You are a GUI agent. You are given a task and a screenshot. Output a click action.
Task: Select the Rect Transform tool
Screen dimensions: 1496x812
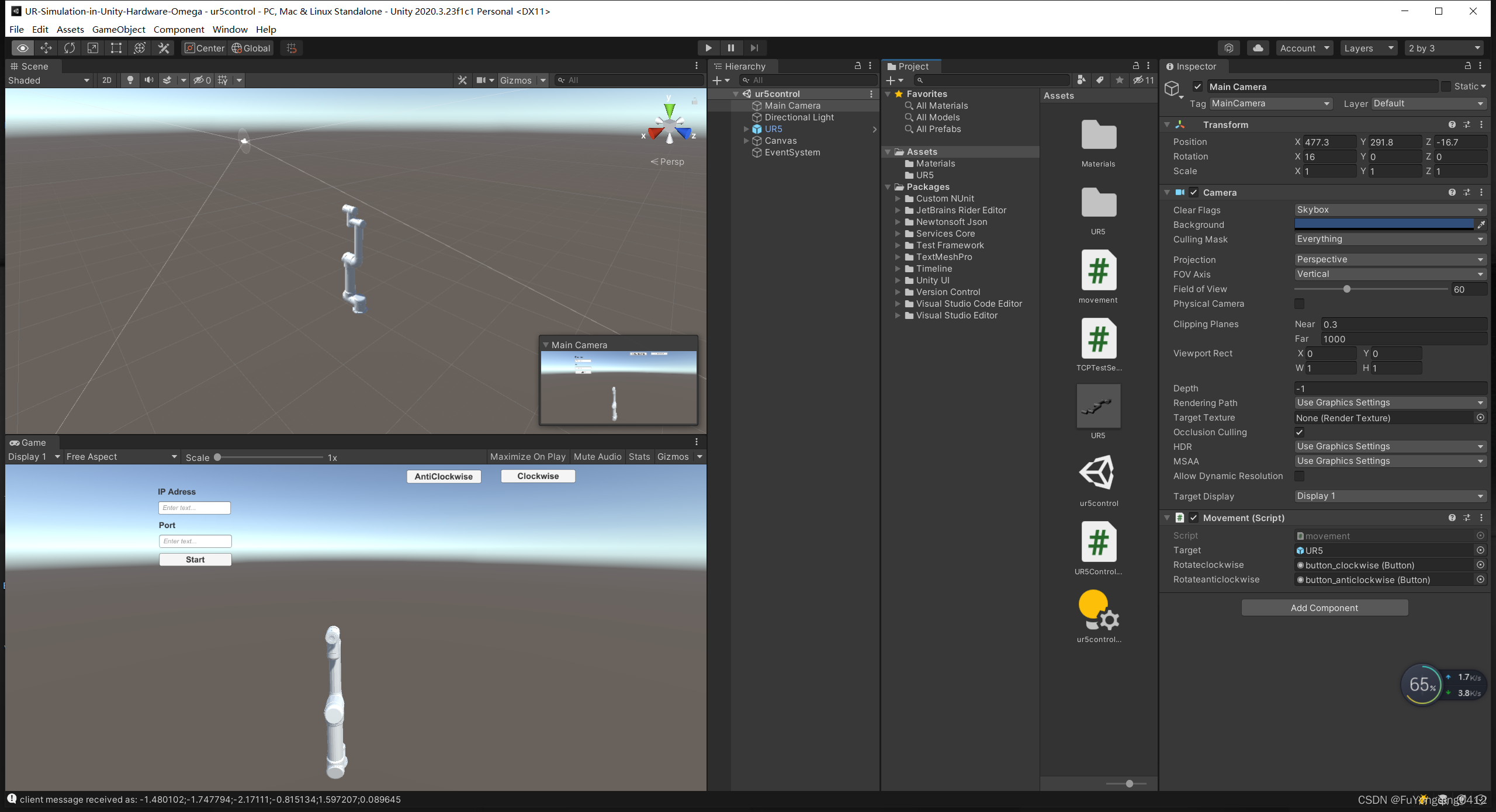pos(116,48)
